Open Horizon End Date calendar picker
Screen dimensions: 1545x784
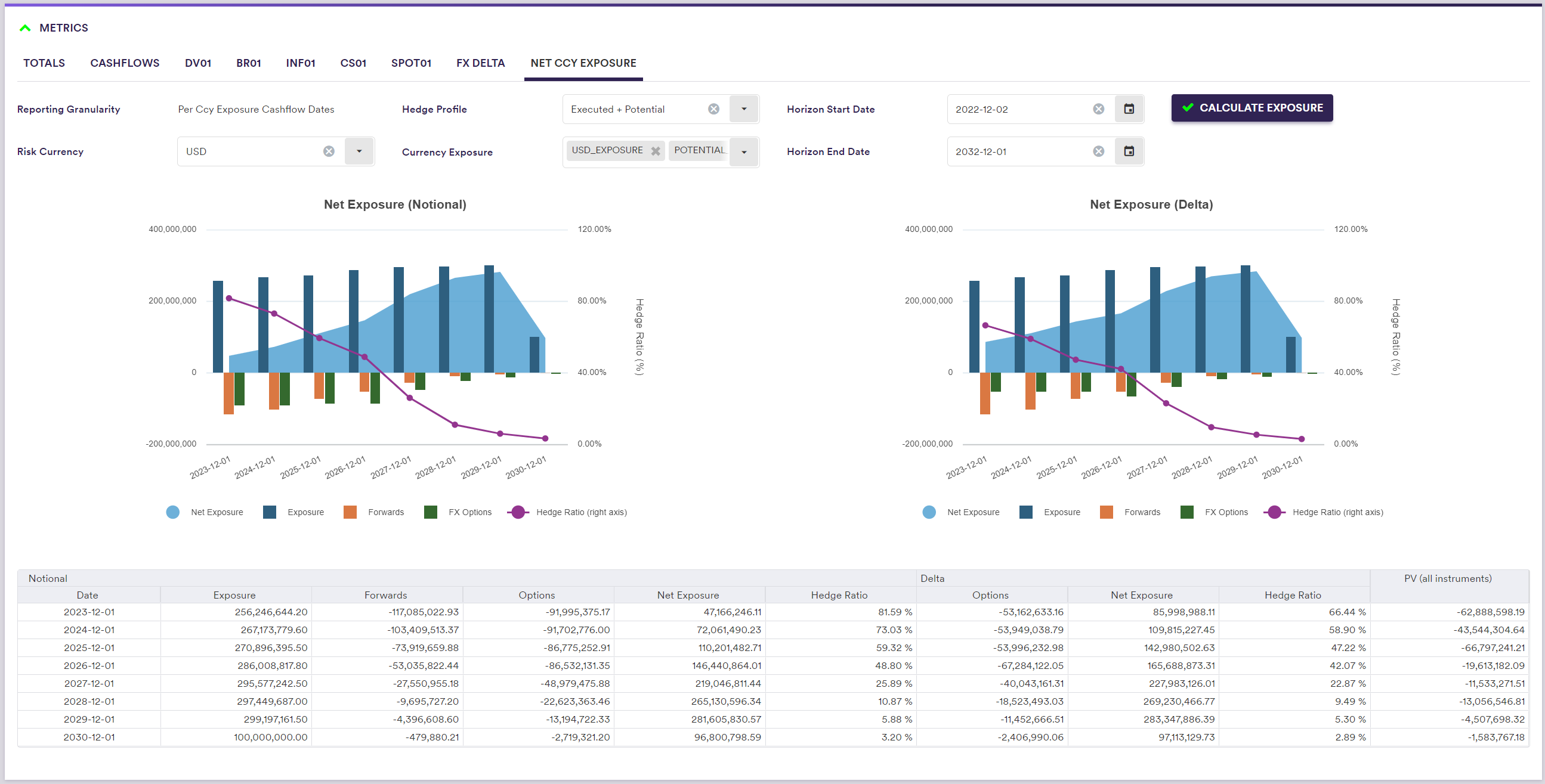click(1129, 151)
